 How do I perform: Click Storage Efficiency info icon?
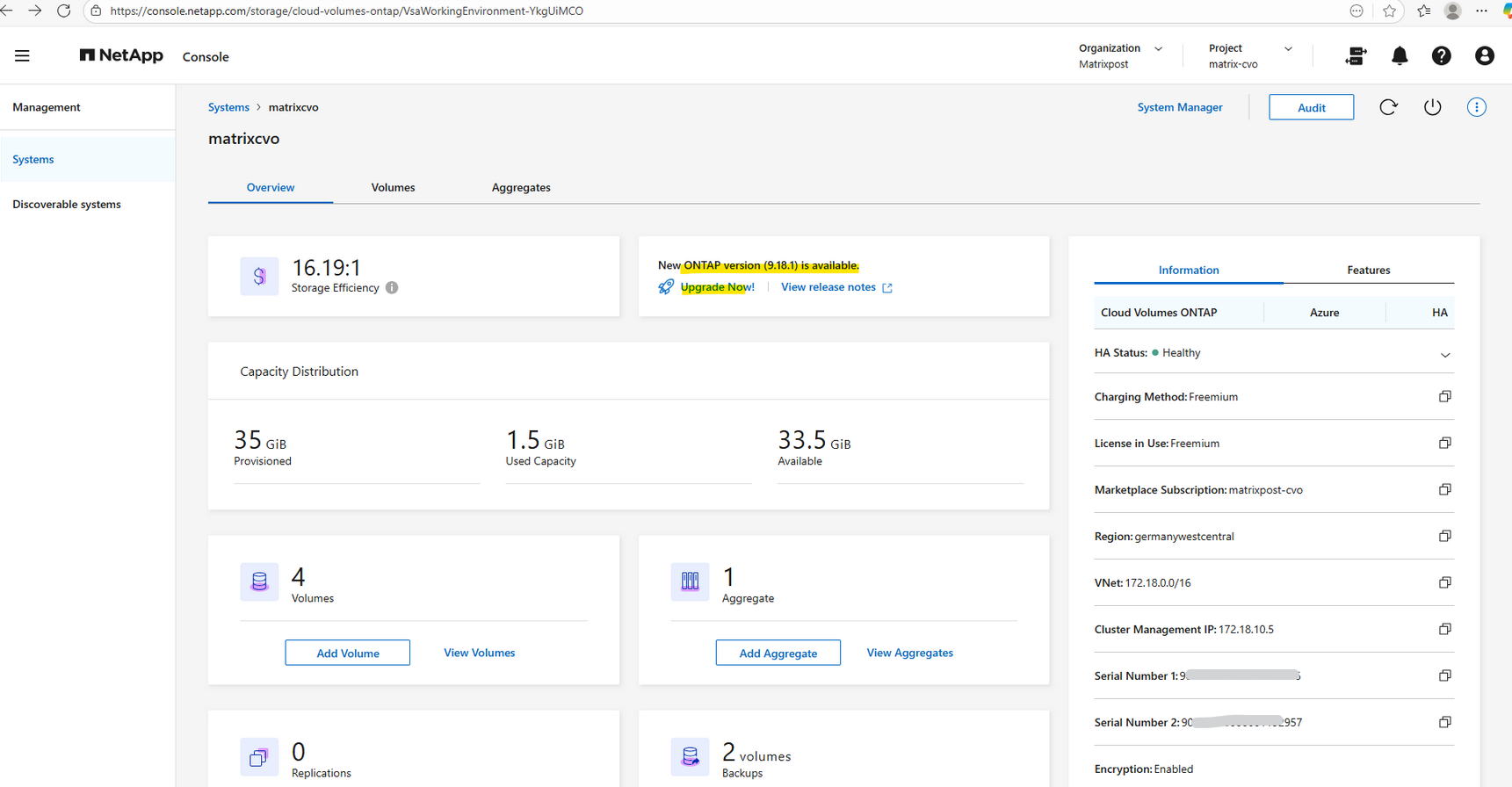(392, 288)
